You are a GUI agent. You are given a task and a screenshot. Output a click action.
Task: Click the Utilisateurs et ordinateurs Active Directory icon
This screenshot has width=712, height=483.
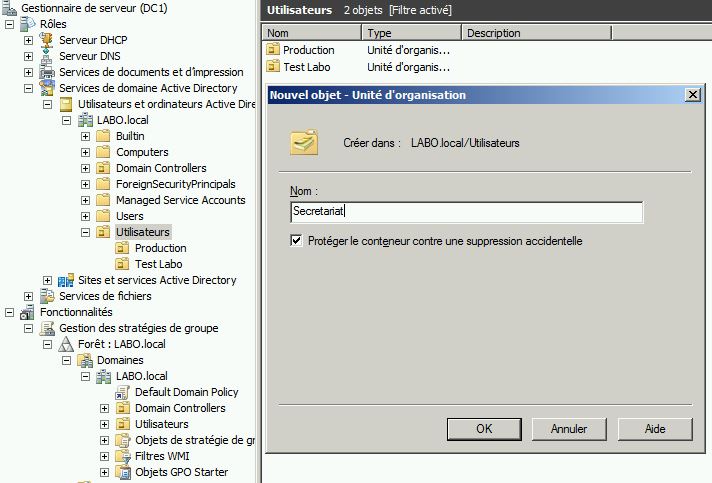[66, 104]
